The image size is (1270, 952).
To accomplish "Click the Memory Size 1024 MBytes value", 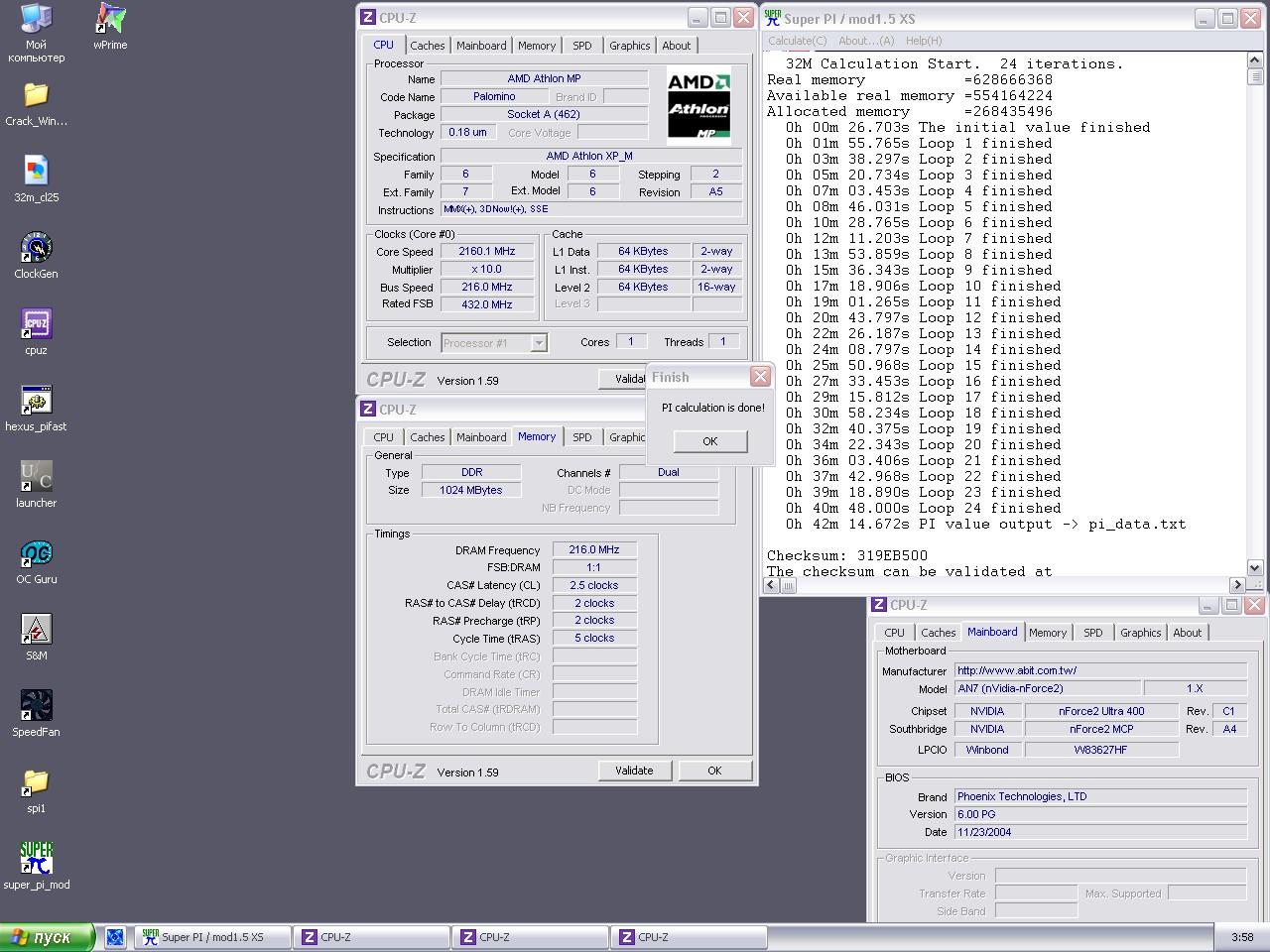I will [x=470, y=490].
